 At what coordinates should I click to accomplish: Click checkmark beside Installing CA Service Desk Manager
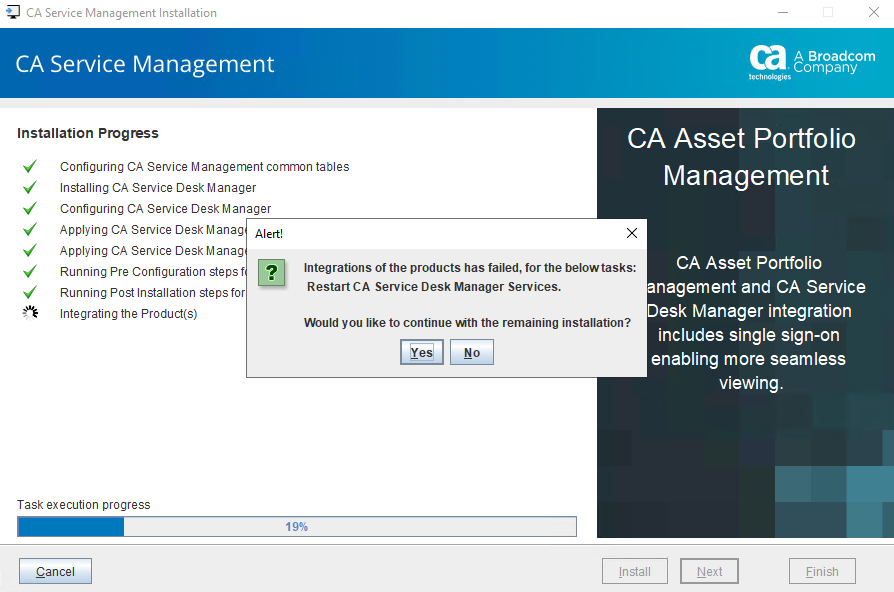click(30, 188)
